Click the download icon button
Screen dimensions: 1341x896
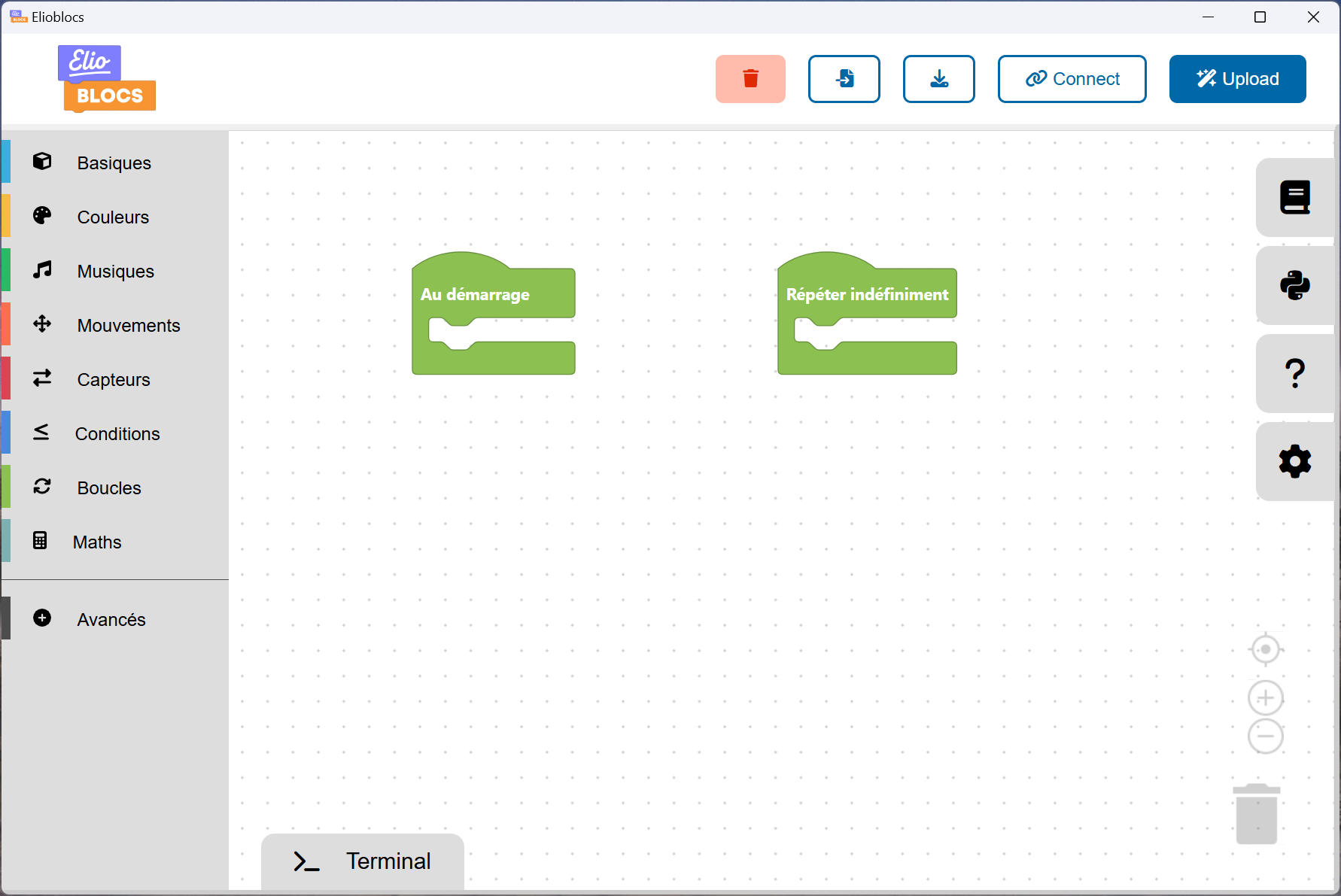(938, 79)
